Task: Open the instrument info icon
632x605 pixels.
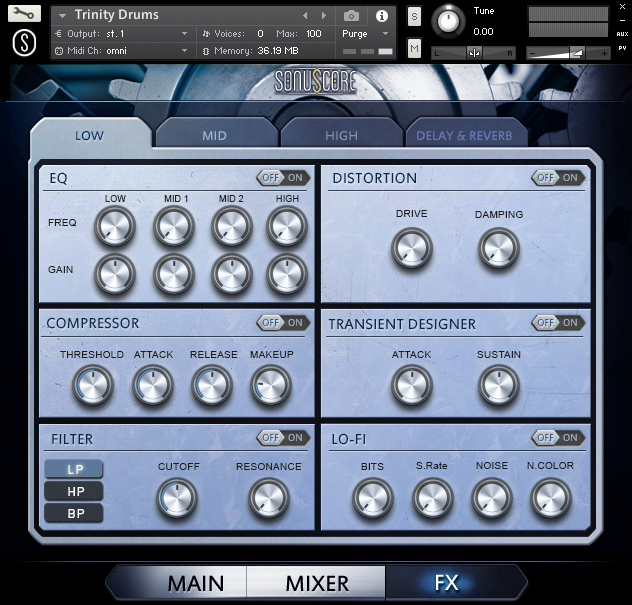Action: tap(381, 16)
